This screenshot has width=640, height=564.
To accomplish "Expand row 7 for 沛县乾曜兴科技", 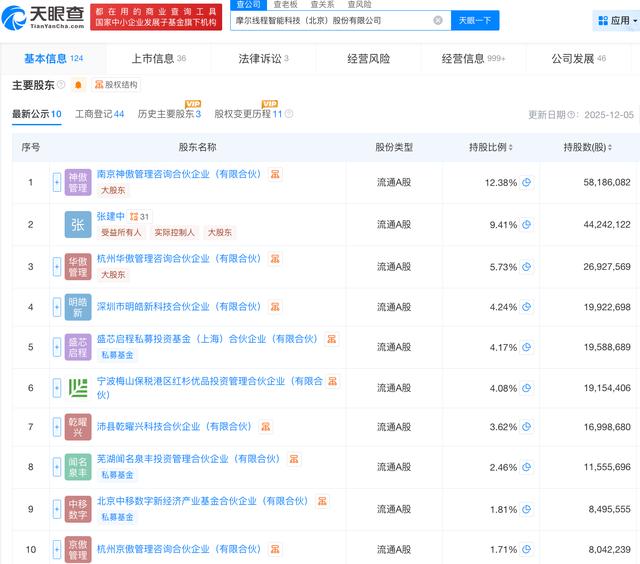I will click(x=57, y=427).
